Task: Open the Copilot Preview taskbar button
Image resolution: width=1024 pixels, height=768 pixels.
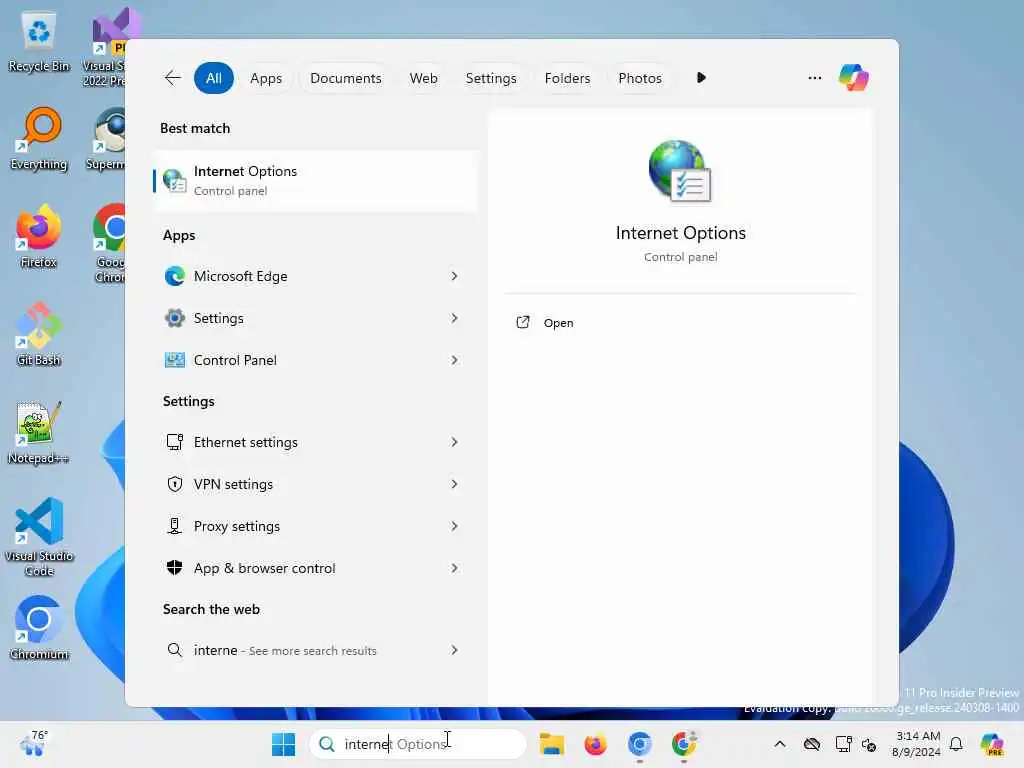Action: [993, 744]
